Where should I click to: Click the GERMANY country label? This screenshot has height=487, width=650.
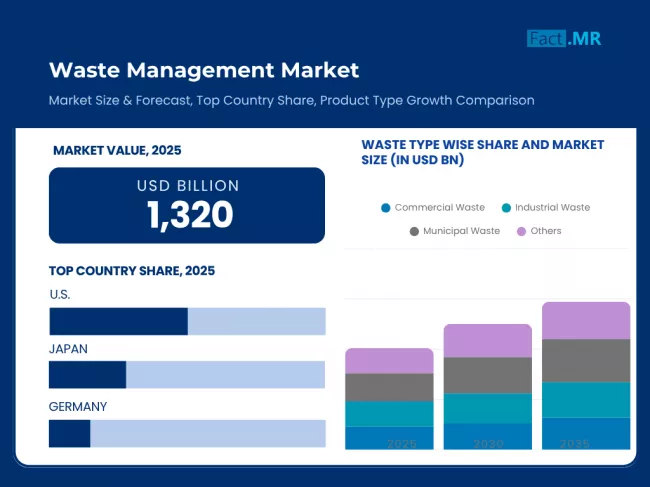[78, 407]
